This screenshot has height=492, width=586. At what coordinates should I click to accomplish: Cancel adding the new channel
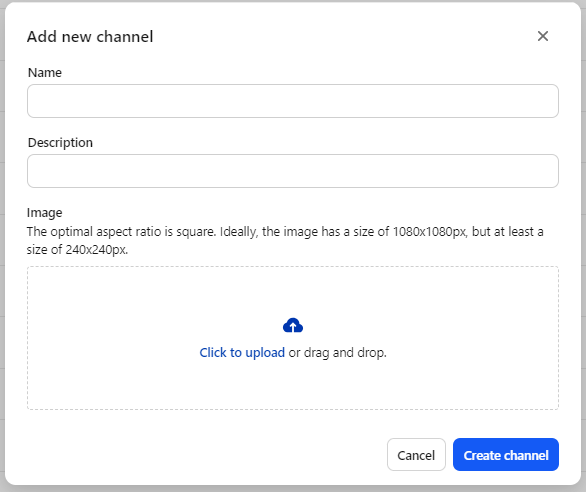tap(416, 455)
